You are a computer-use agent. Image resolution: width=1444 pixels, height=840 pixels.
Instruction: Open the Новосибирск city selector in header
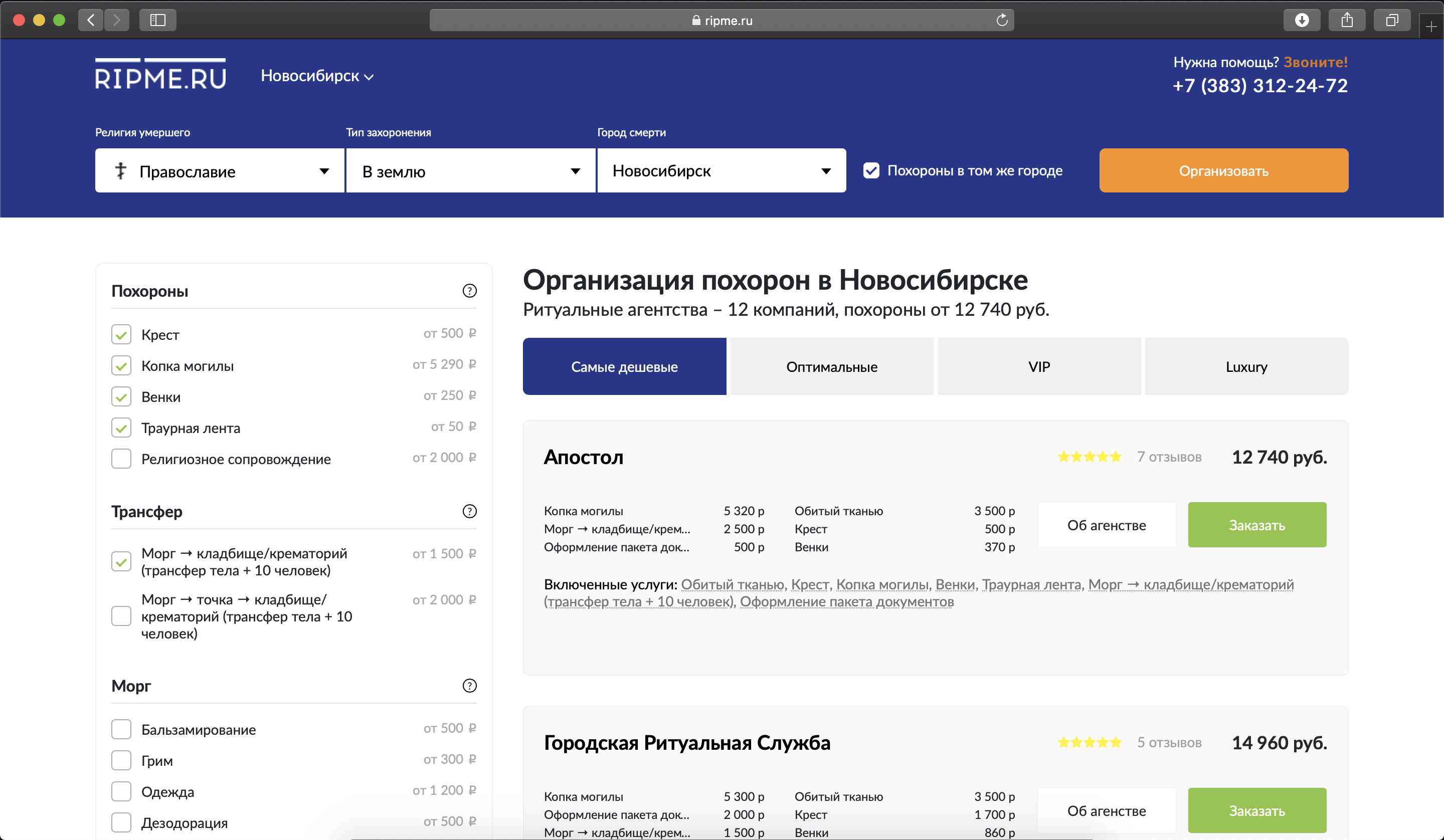[x=317, y=76]
